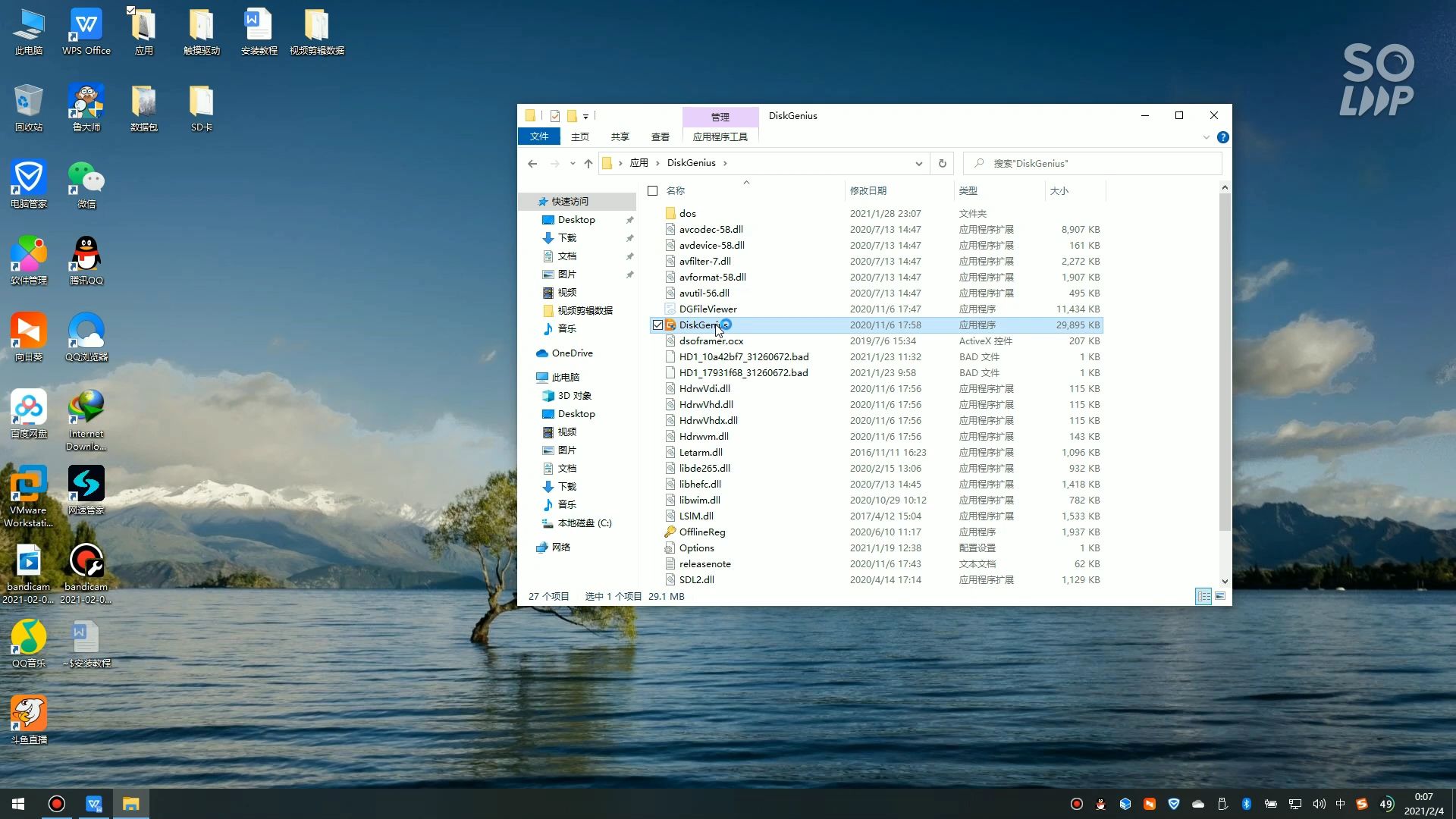
Task: Open WPS Office desktop shortcut
Action: [86, 31]
